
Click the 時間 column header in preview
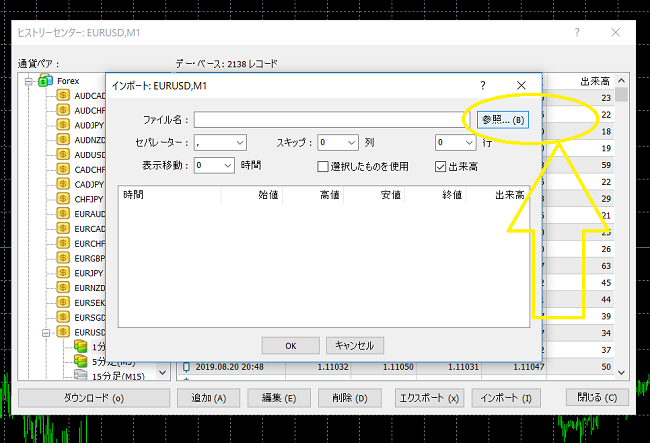[x=133, y=196]
